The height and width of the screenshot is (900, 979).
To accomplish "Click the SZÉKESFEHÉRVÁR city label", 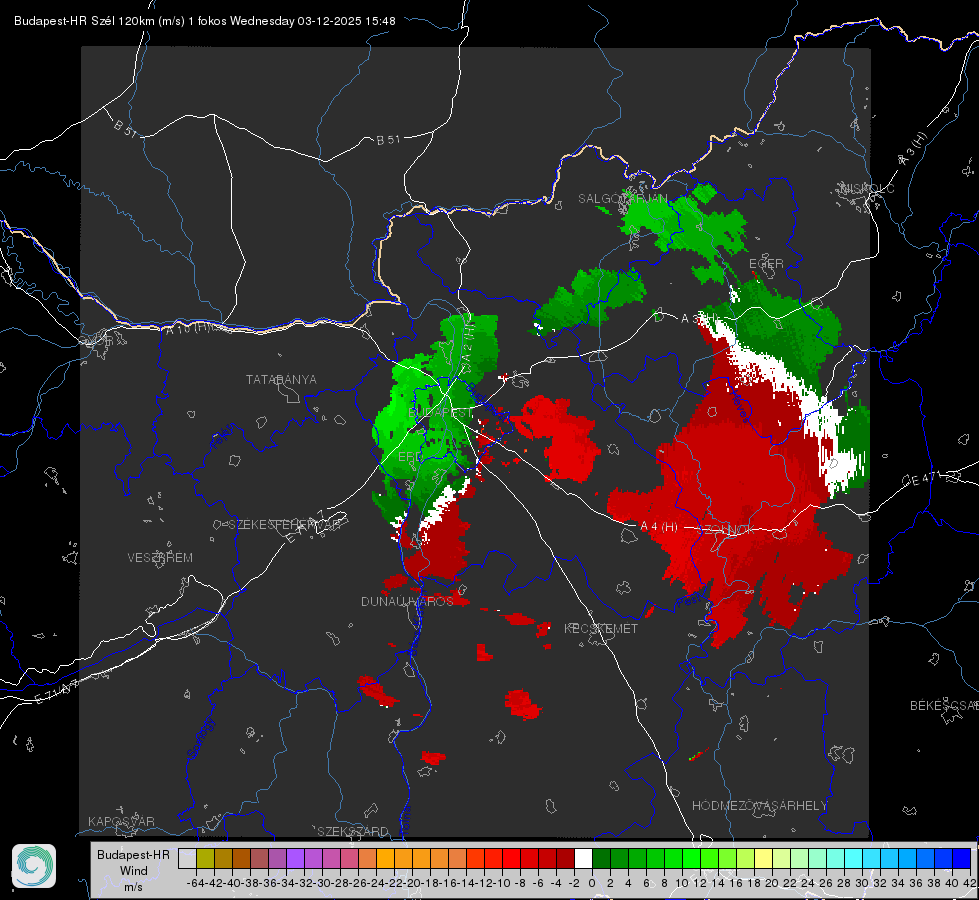I will (287, 525).
